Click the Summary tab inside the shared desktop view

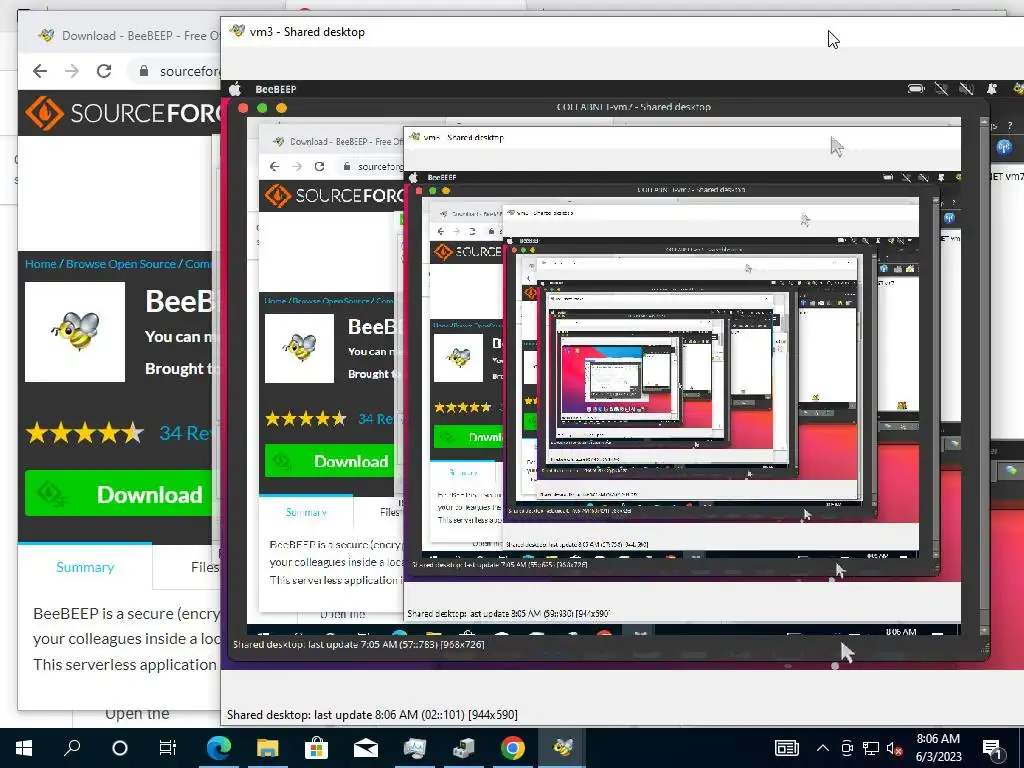[x=306, y=513]
